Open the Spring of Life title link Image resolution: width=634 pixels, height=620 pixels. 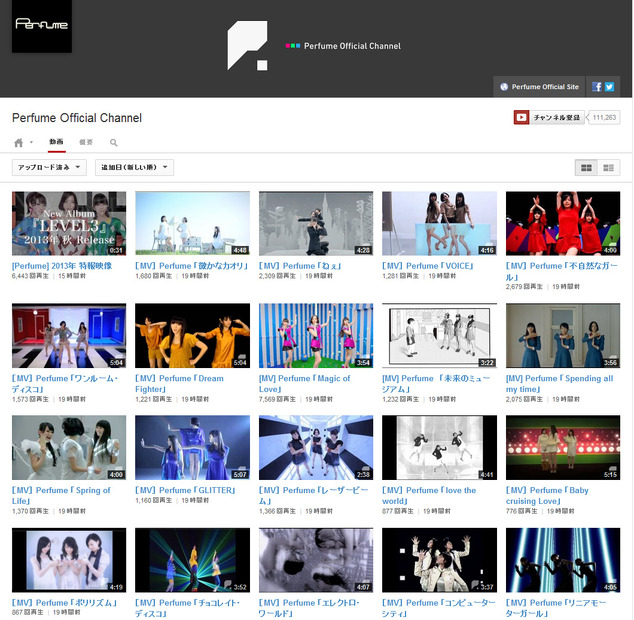pos(61,495)
